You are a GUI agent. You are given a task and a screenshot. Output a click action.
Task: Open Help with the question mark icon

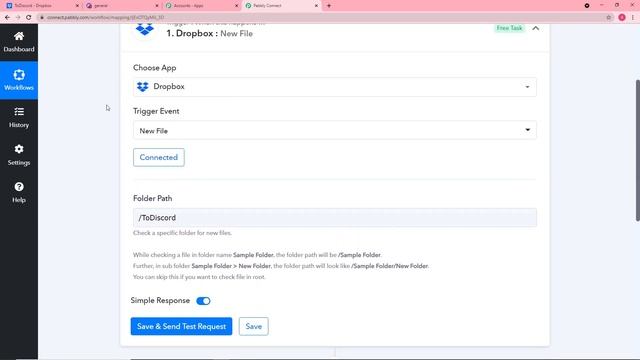[19, 193]
